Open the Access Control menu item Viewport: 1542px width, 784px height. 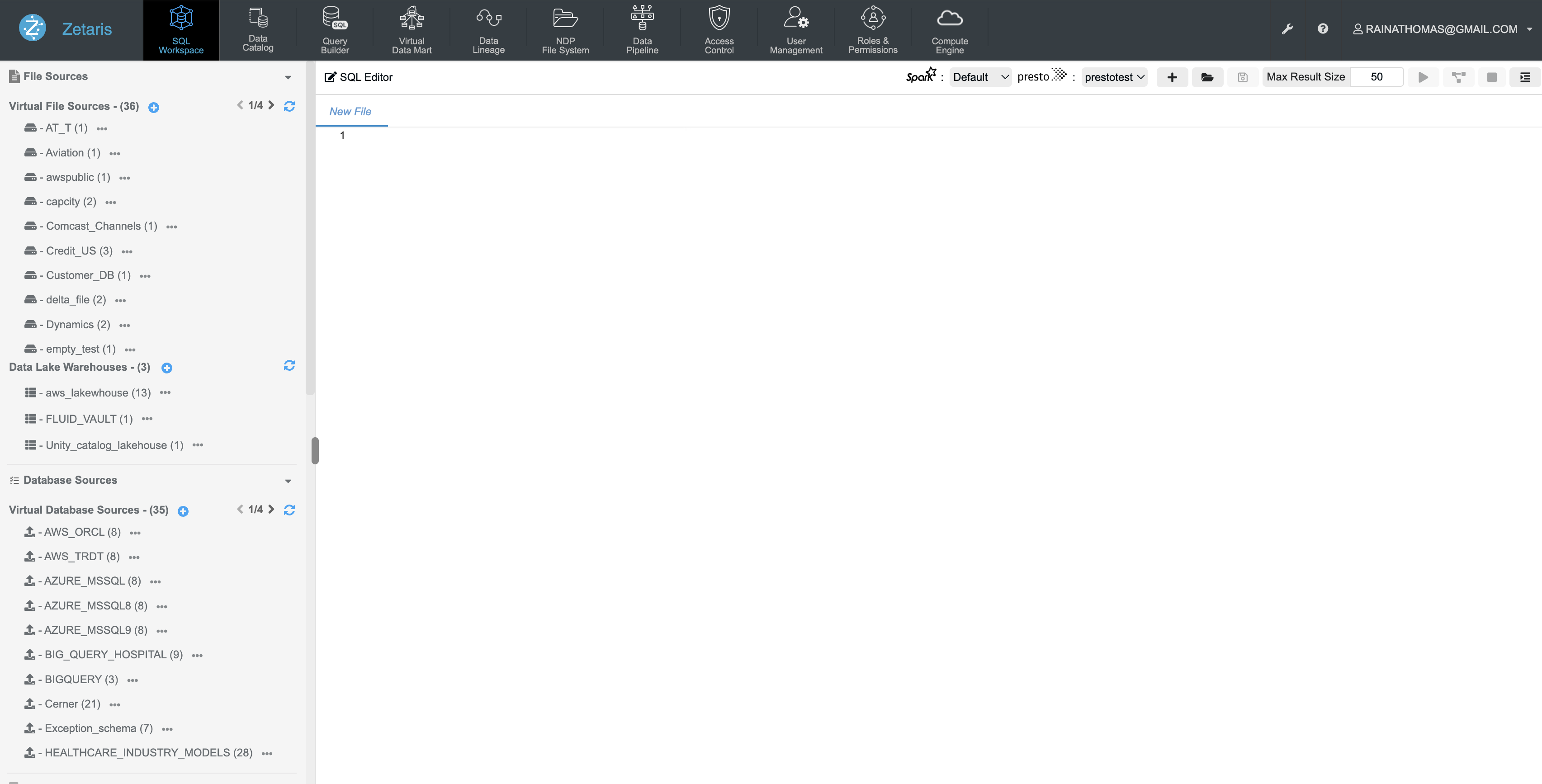(719, 30)
